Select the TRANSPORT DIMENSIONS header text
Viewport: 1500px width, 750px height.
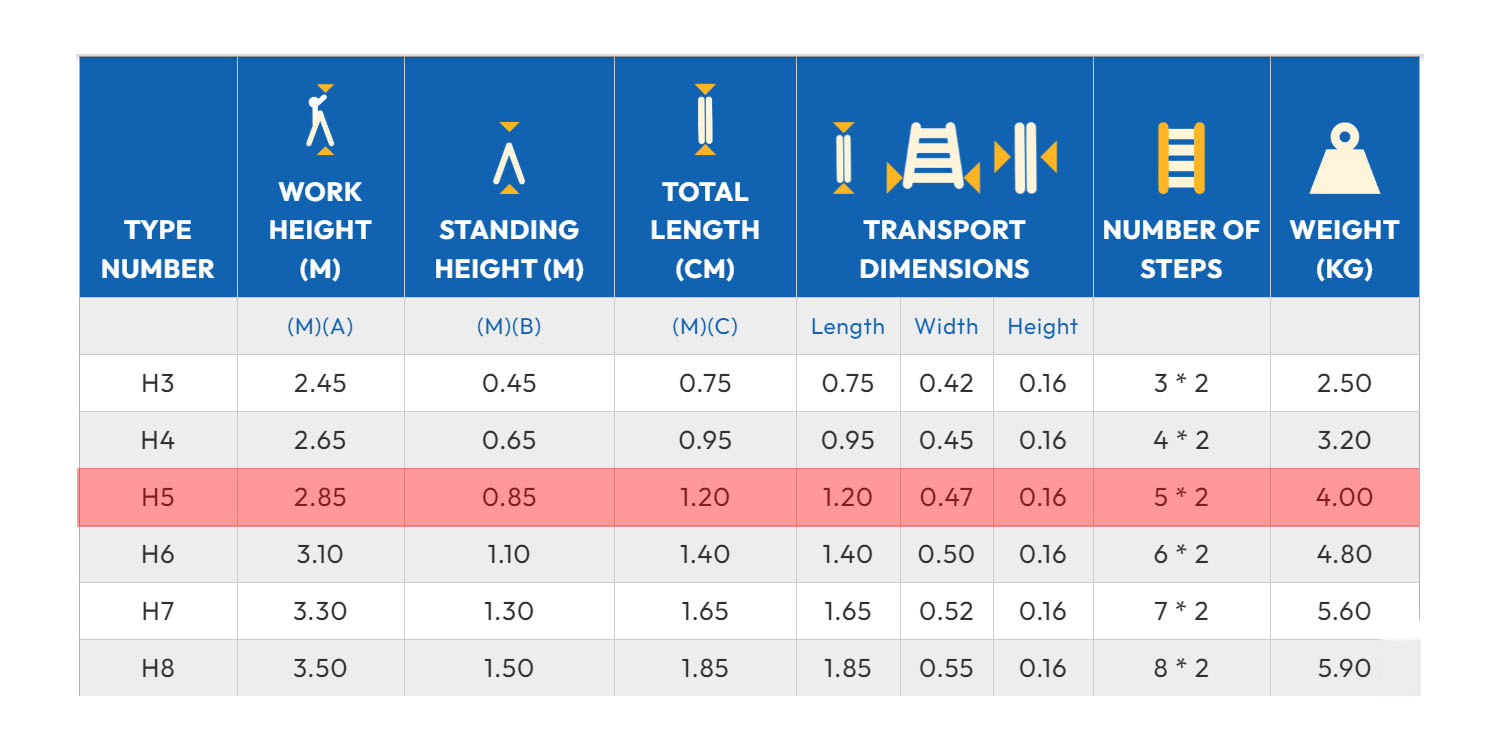(944, 249)
